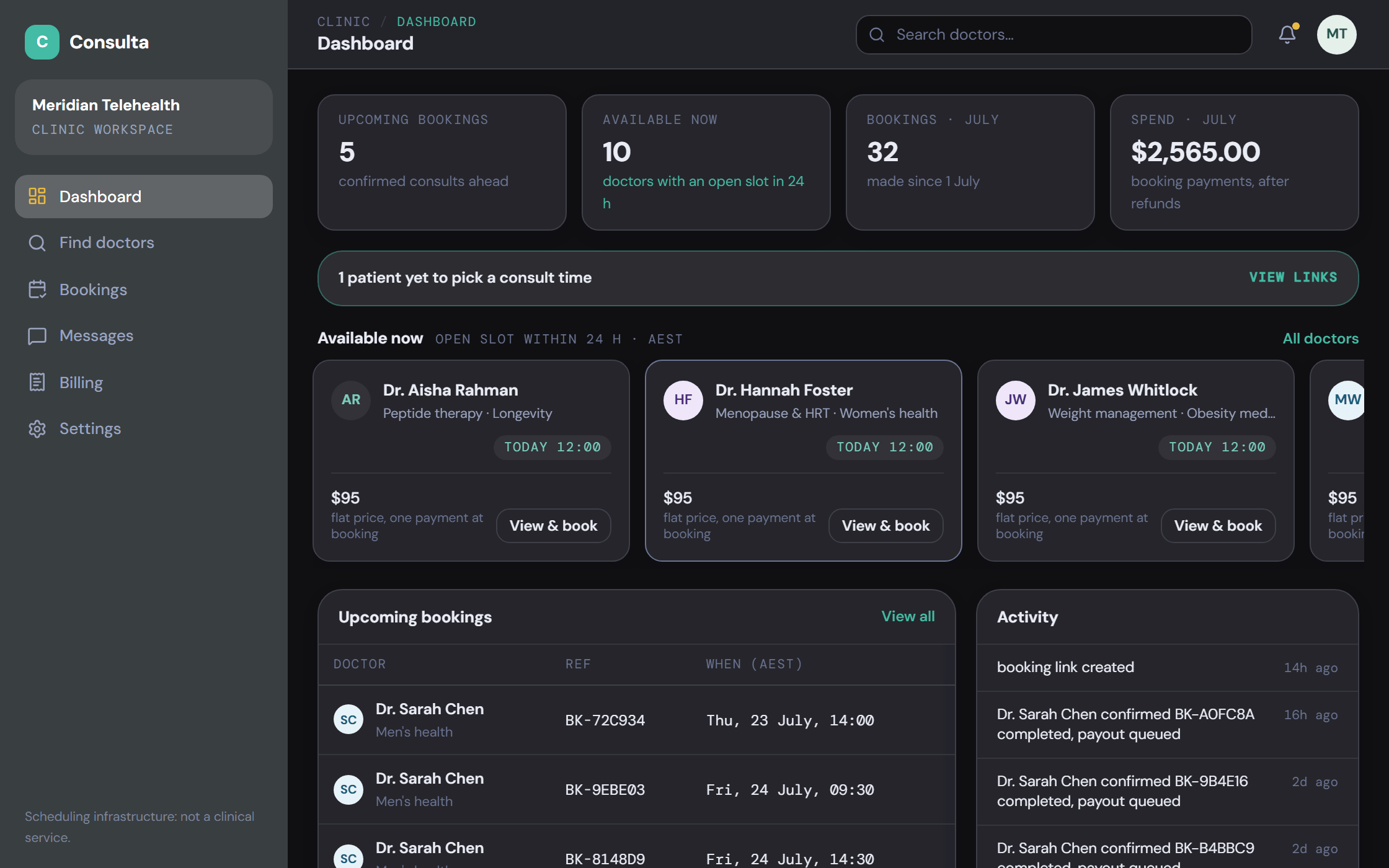Click Dr. Hannah Foster's HF avatar
The width and height of the screenshot is (1389, 868).
point(683,400)
